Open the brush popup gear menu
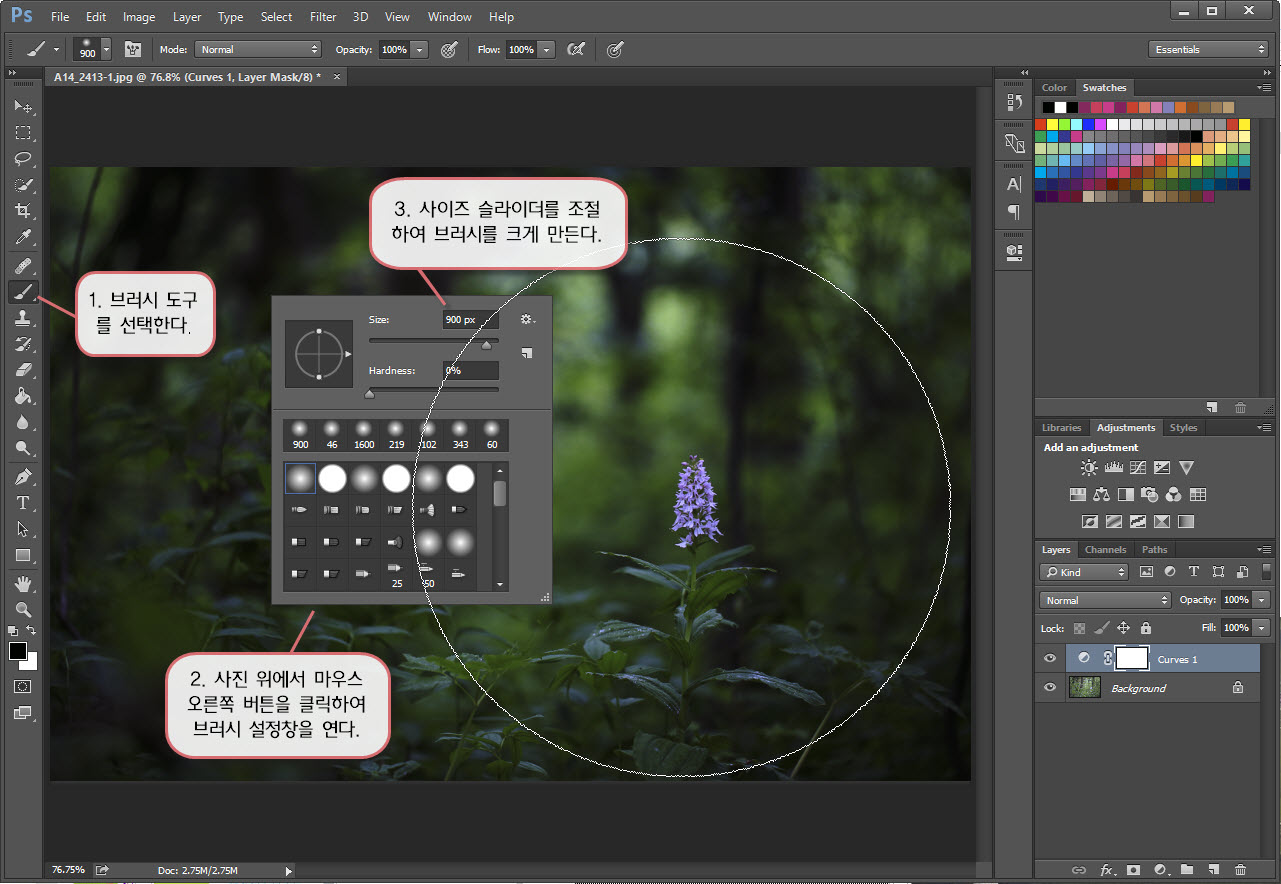 click(x=528, y=320)
